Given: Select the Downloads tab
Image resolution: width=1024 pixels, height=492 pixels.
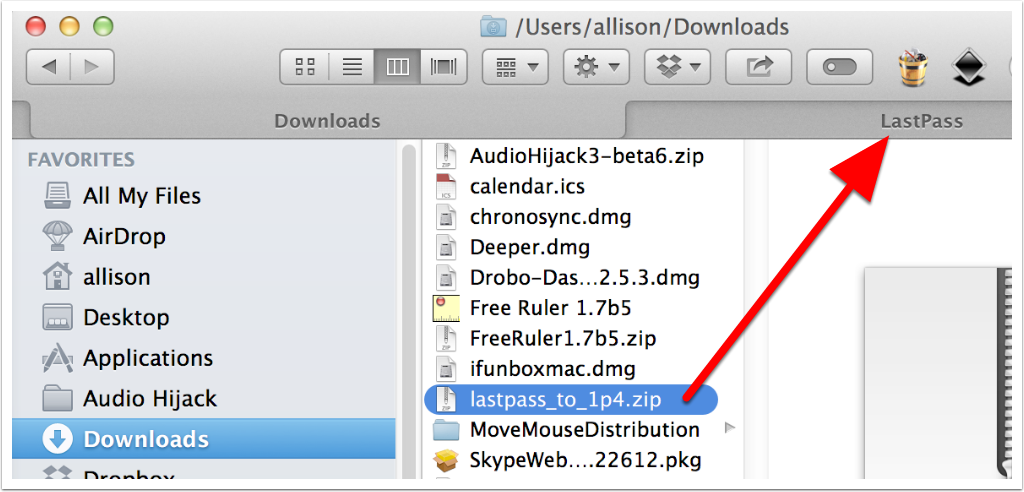Looking at the screenshot, I should [327, 121].
